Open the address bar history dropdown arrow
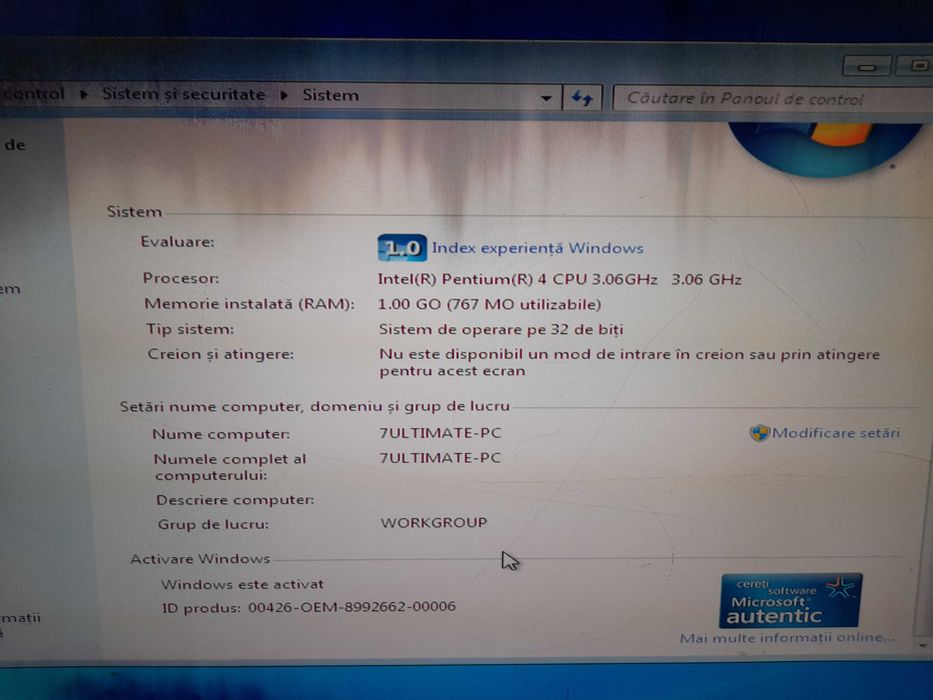Viewport: 933px width, 700px height. click(546, 98)
